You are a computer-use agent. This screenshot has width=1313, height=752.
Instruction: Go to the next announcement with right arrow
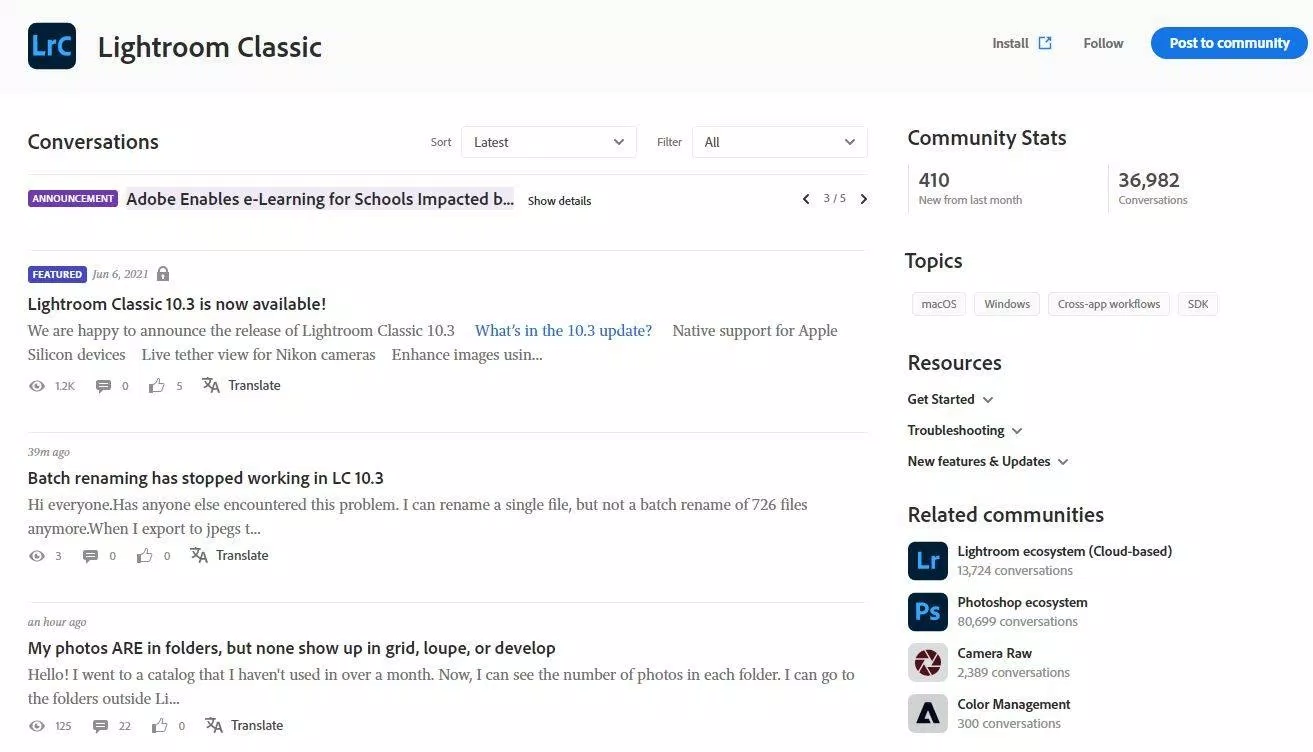(x=864, y=199)
